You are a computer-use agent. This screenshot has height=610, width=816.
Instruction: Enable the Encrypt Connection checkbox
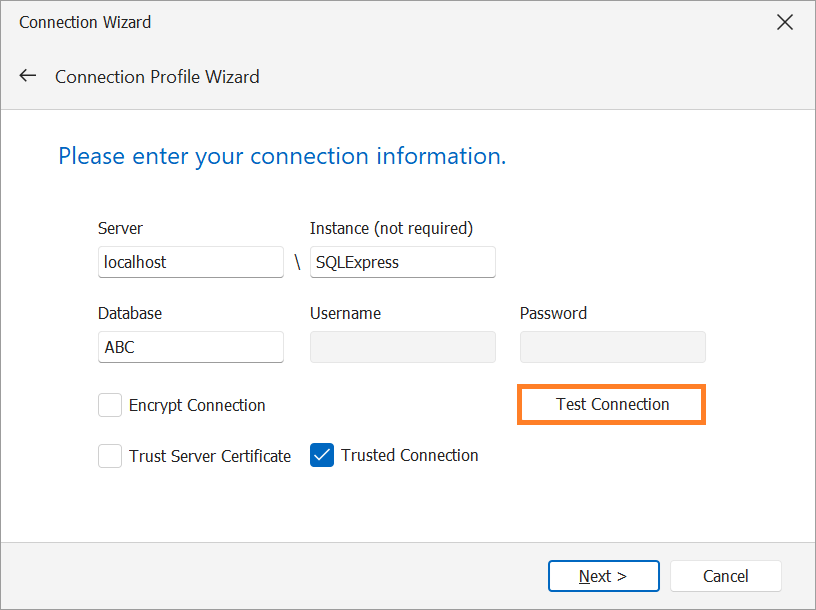(x=110, y=405)
